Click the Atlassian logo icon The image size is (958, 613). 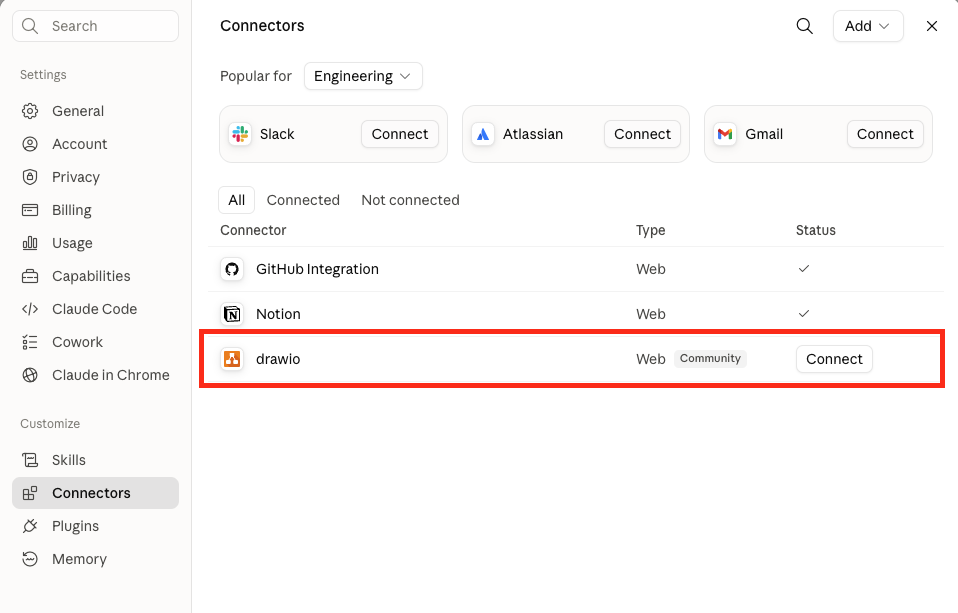pos(483,134)
